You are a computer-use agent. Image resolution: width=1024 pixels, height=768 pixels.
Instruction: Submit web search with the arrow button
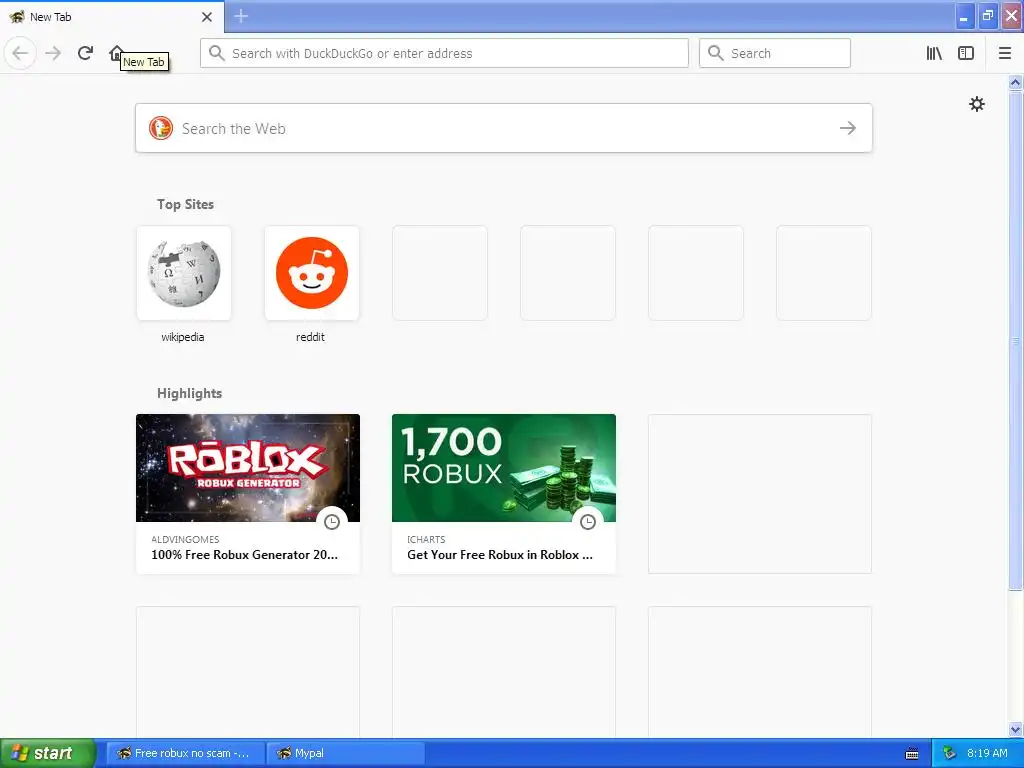point(848,128)
